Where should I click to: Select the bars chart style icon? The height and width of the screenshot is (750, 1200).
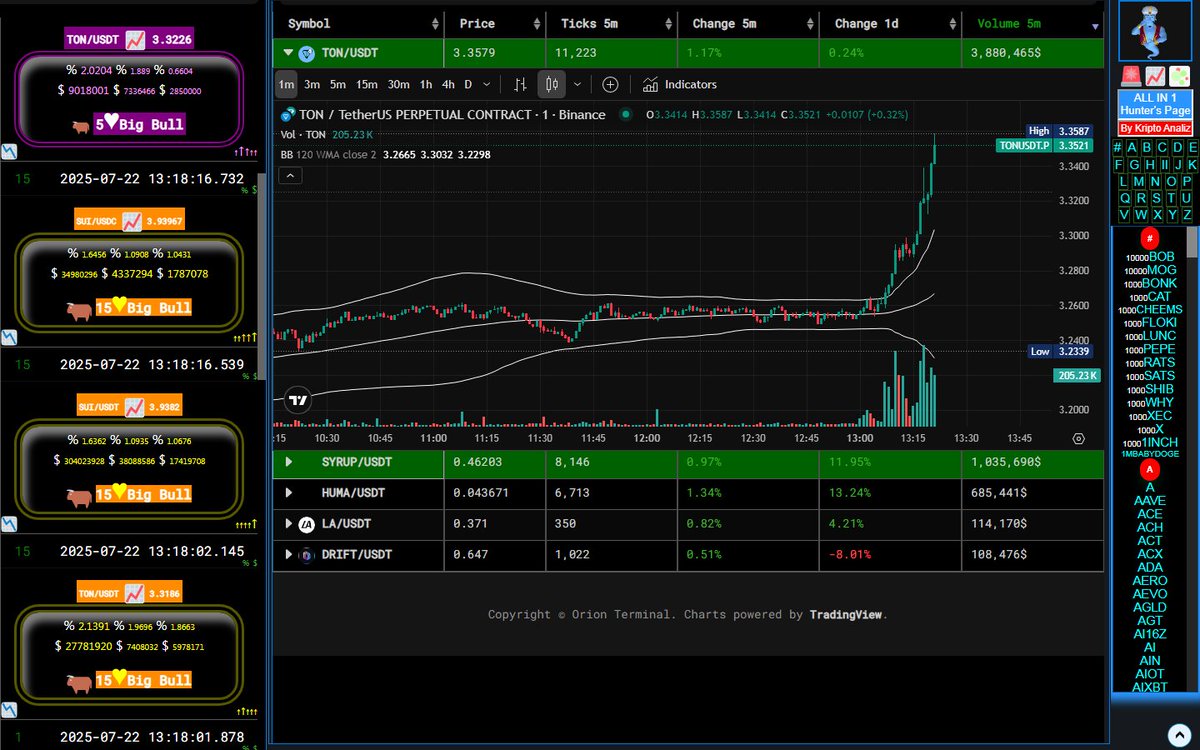click(520, 85)
